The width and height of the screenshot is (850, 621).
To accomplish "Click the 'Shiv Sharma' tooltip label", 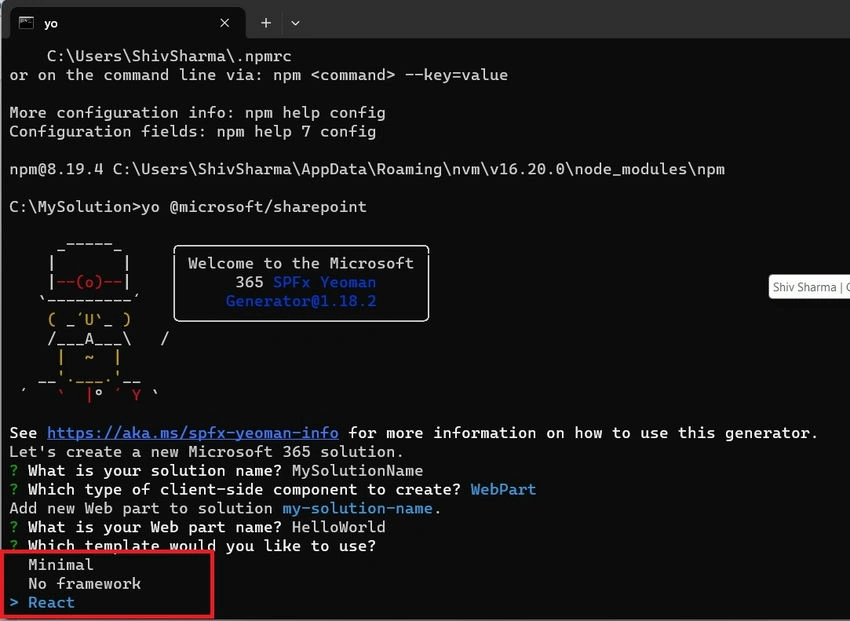I will 809,287.
